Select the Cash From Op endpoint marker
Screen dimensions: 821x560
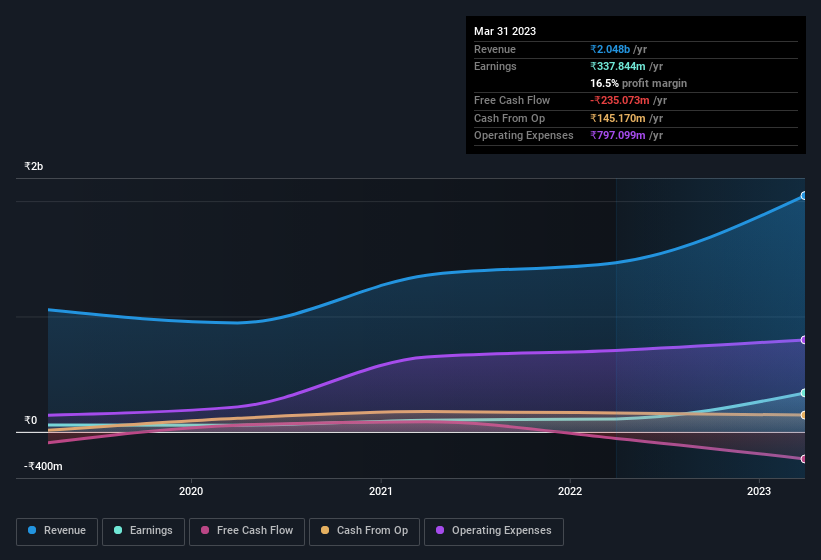coord(804,415)
